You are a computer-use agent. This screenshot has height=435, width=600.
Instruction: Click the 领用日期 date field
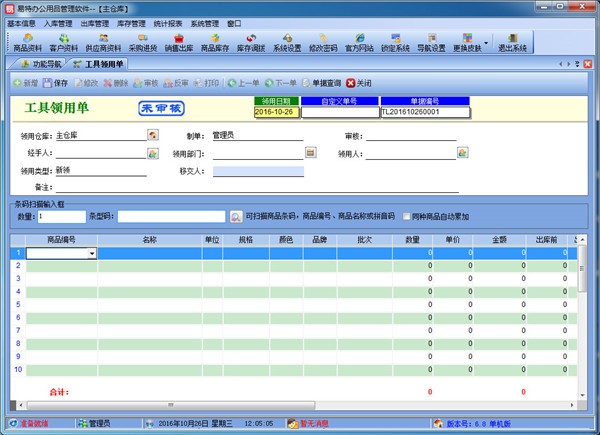tap(276, 112)
